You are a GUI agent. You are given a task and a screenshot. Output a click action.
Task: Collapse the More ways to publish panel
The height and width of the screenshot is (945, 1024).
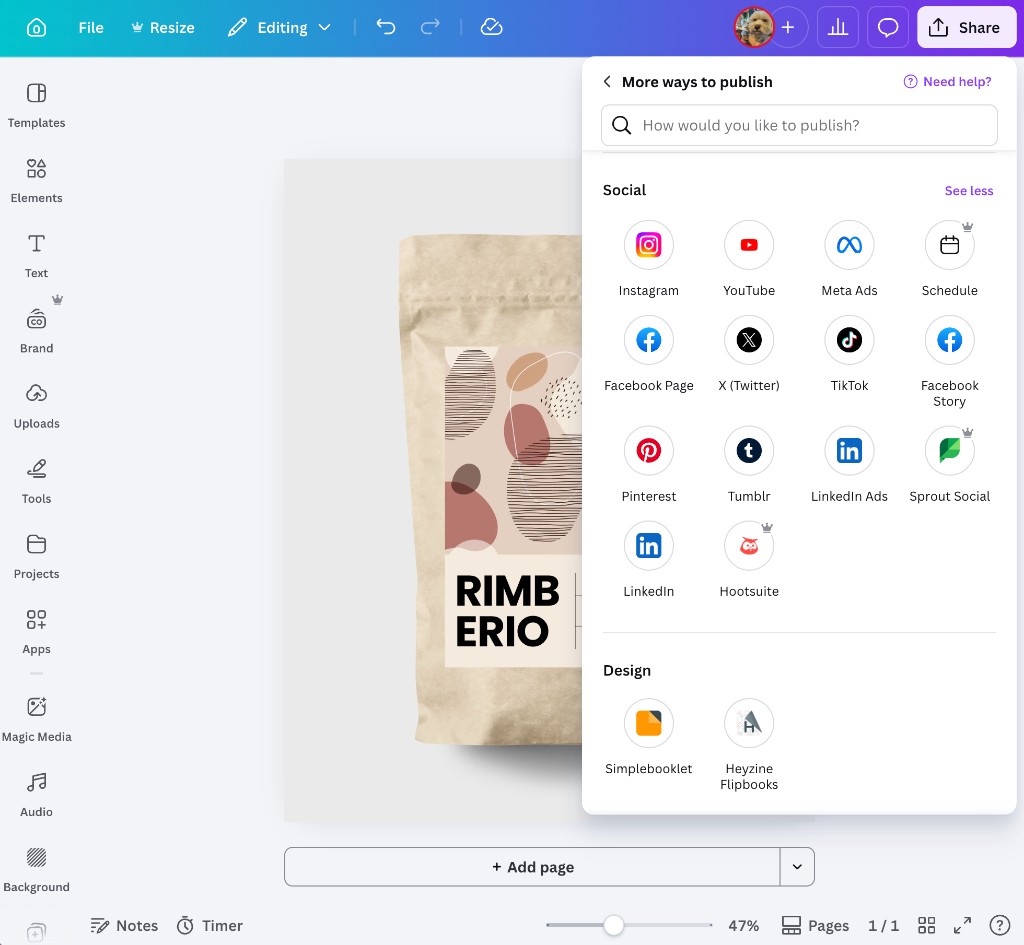607,81
